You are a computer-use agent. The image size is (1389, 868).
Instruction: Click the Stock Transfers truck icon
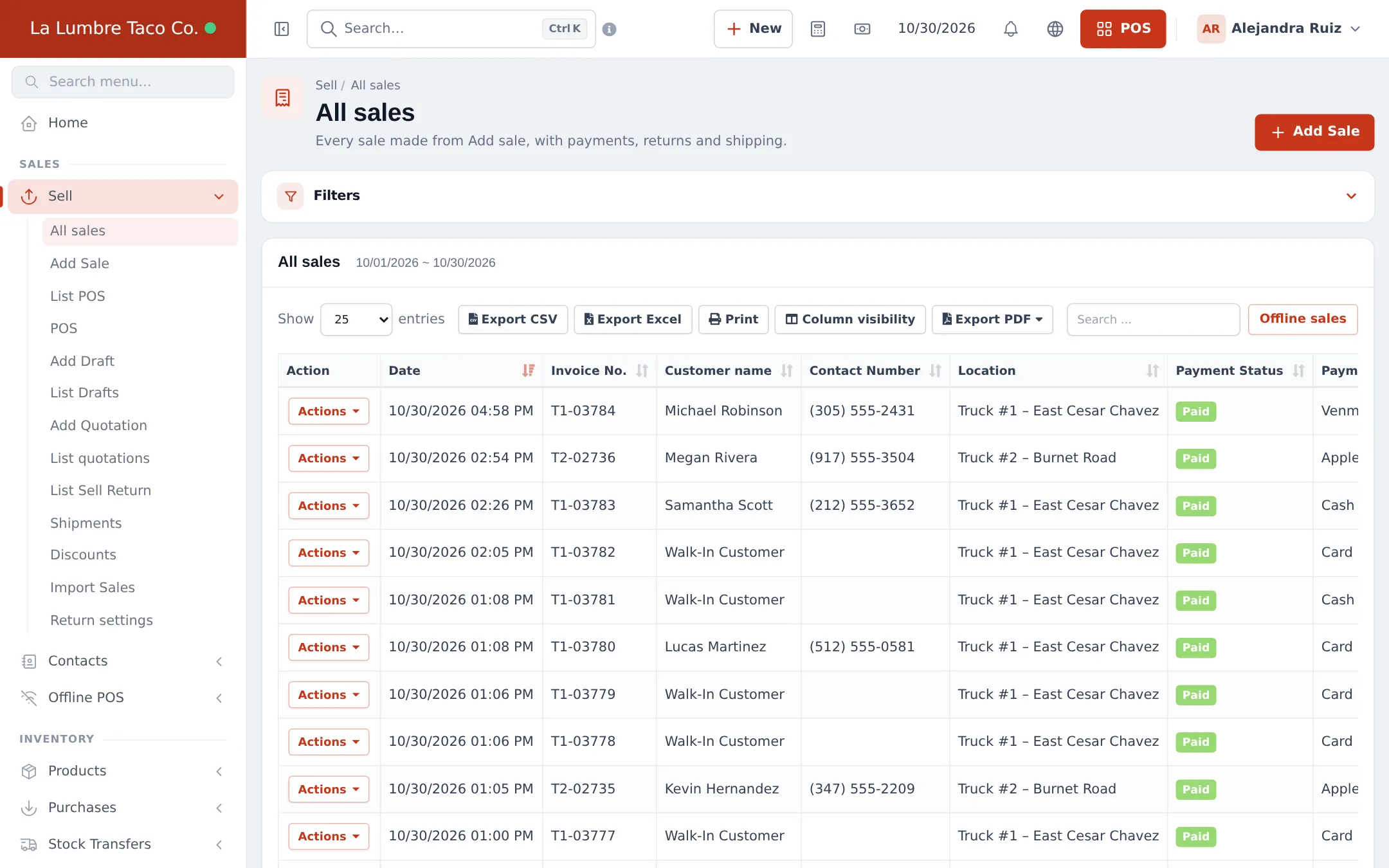29,844
